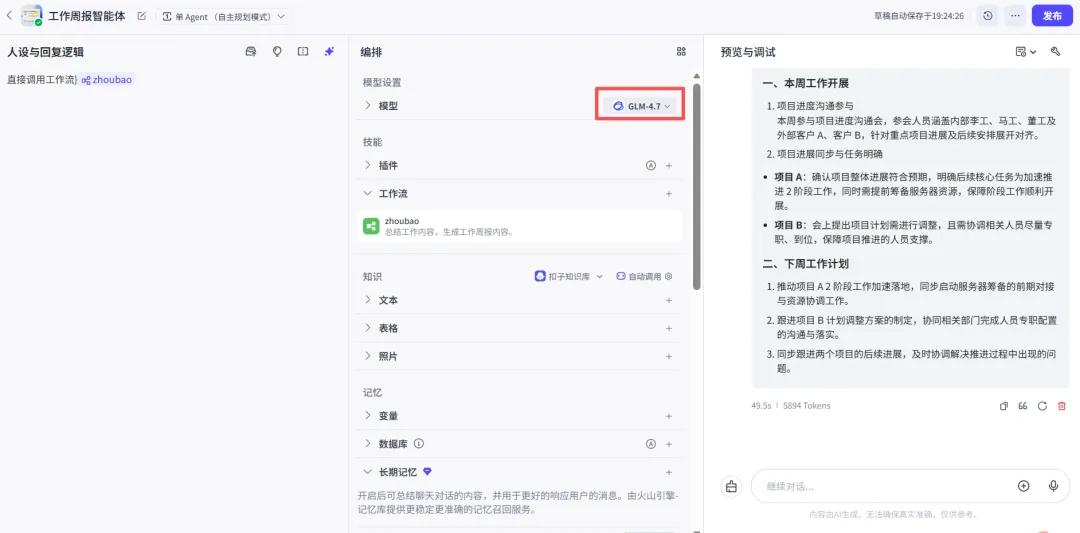Regenerate the reply with refresh icon
1080x533 pixels.
tap(1042, 406)
